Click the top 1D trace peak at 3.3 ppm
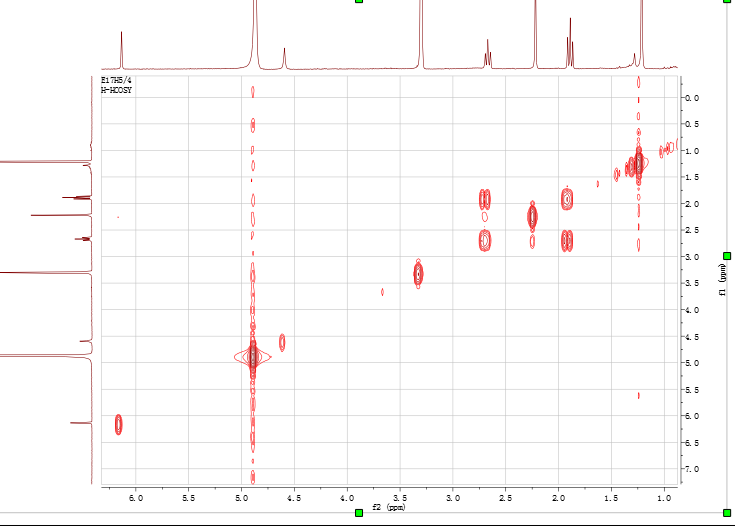735x526 pixels. coord(421,34)
